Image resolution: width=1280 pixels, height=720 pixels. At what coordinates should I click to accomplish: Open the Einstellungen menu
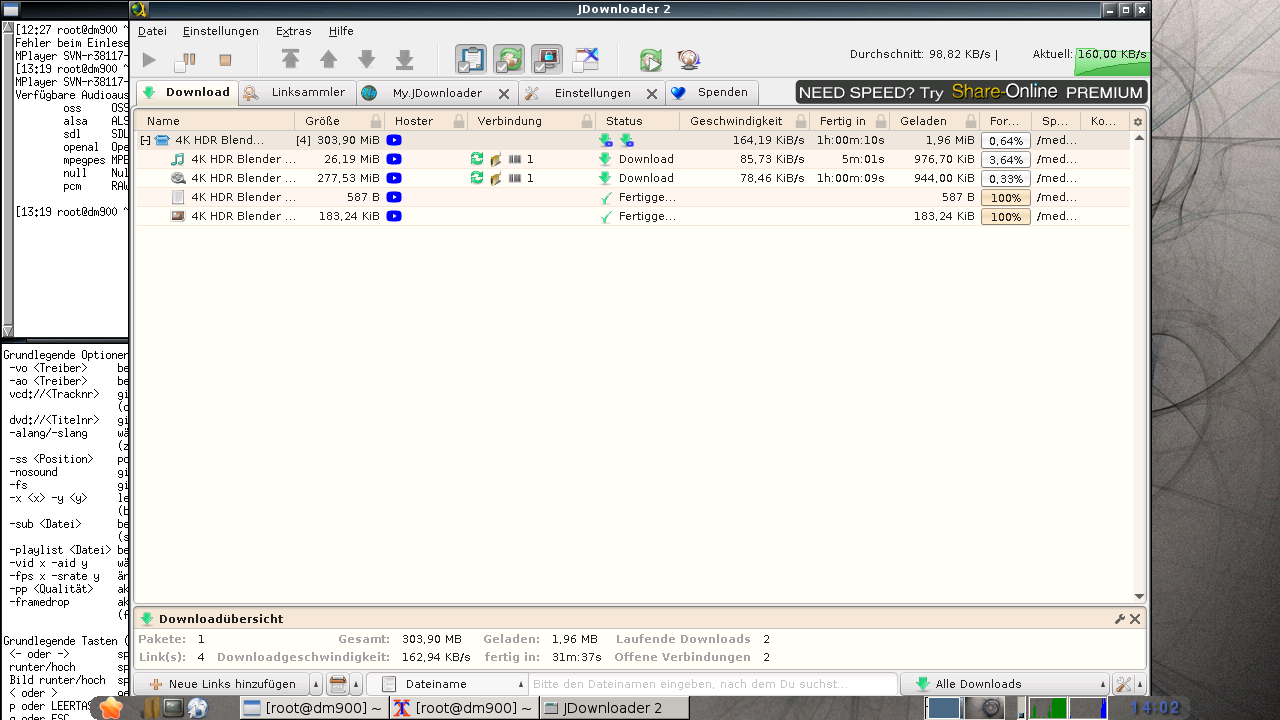[x=220, y=31]
